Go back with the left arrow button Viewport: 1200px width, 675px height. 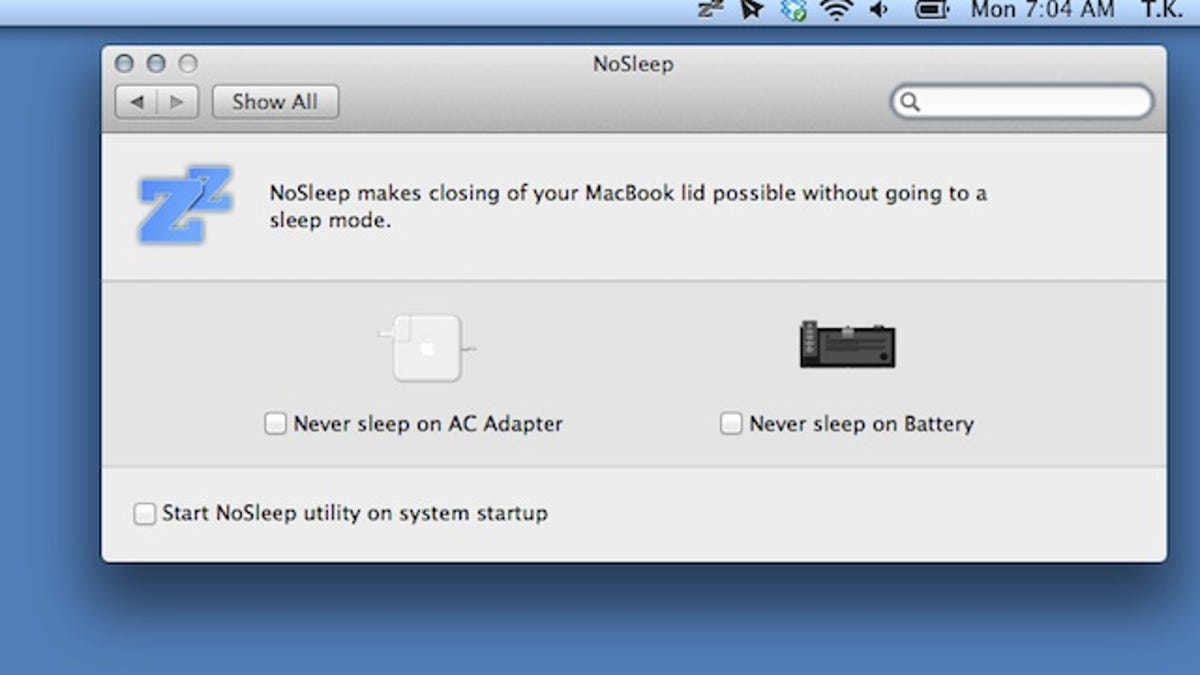click(x=136, y=102)
